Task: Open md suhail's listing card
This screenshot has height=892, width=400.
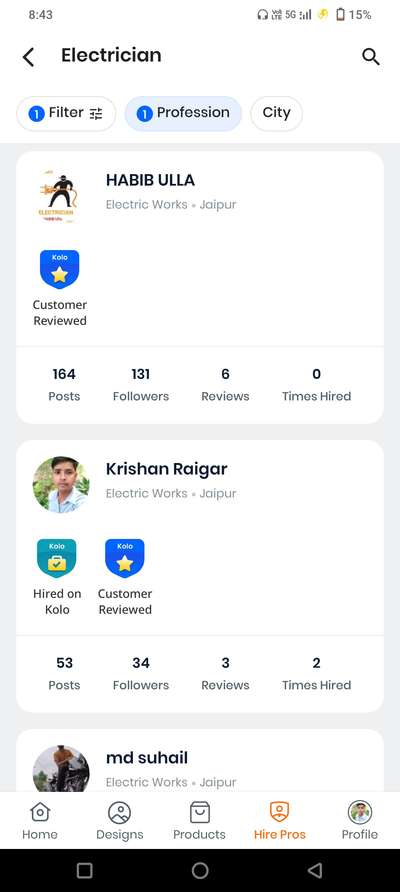Action: 200,761
